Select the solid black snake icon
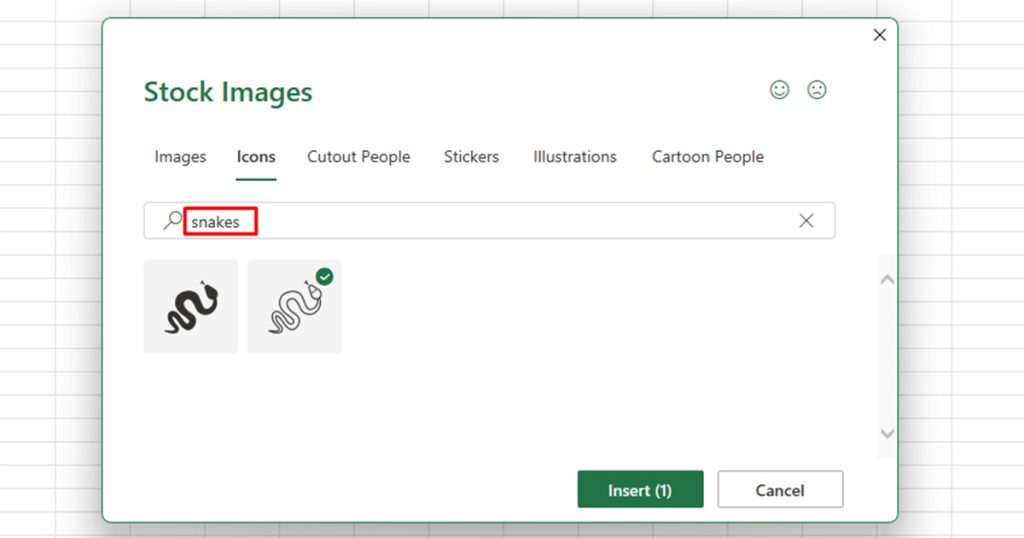The image size is (1024, 538). pos(191,306)
